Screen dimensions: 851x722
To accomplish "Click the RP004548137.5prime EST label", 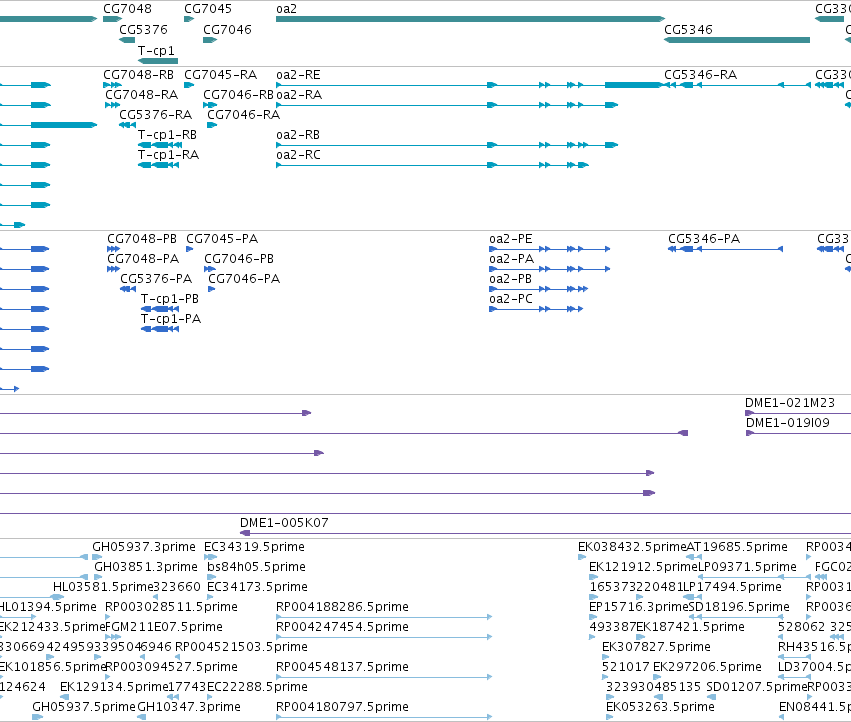I will pos(342,667).
